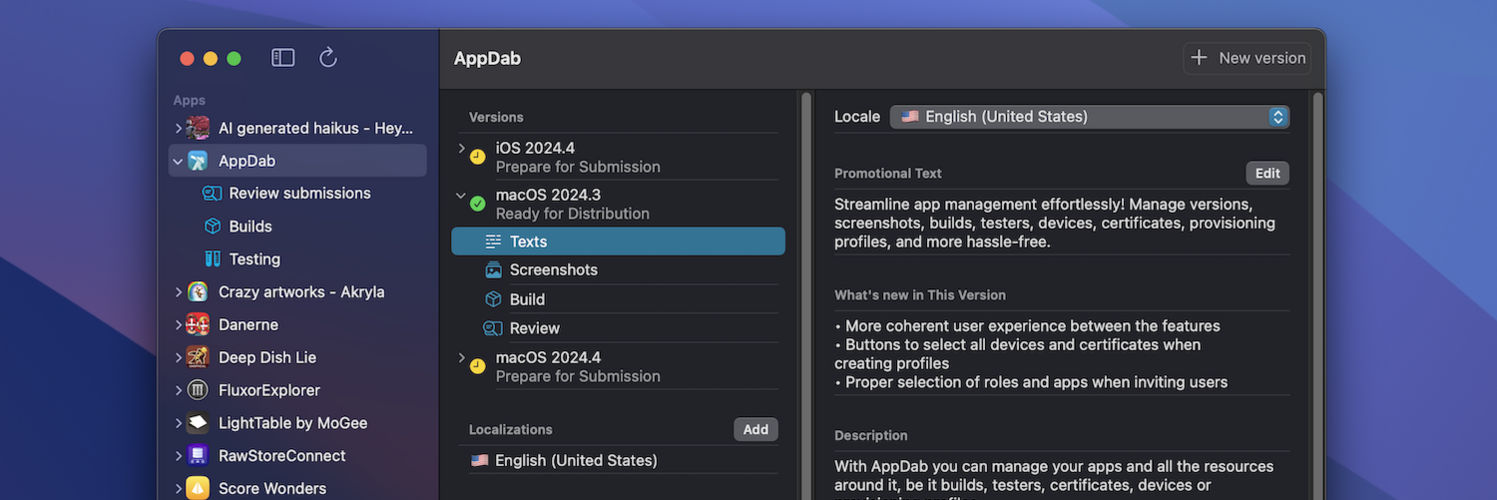Click the US flag in Localizations list
Viewport: 1497px width, 500px height.
click(480, 461)
